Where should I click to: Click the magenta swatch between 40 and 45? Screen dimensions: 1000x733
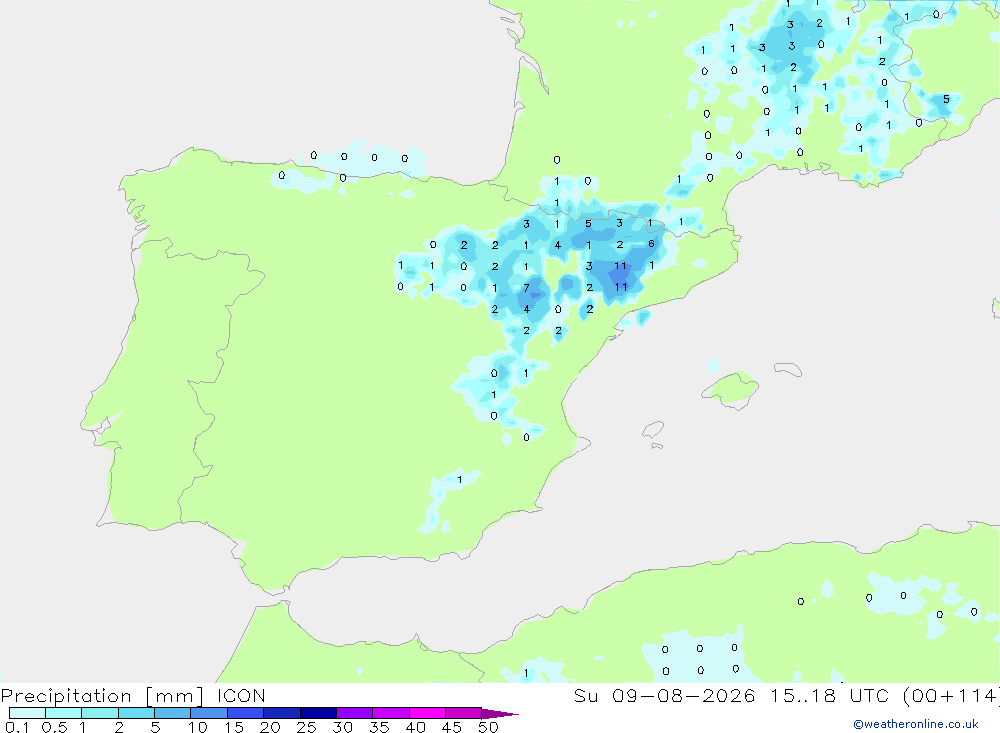(x=427, y=713)
